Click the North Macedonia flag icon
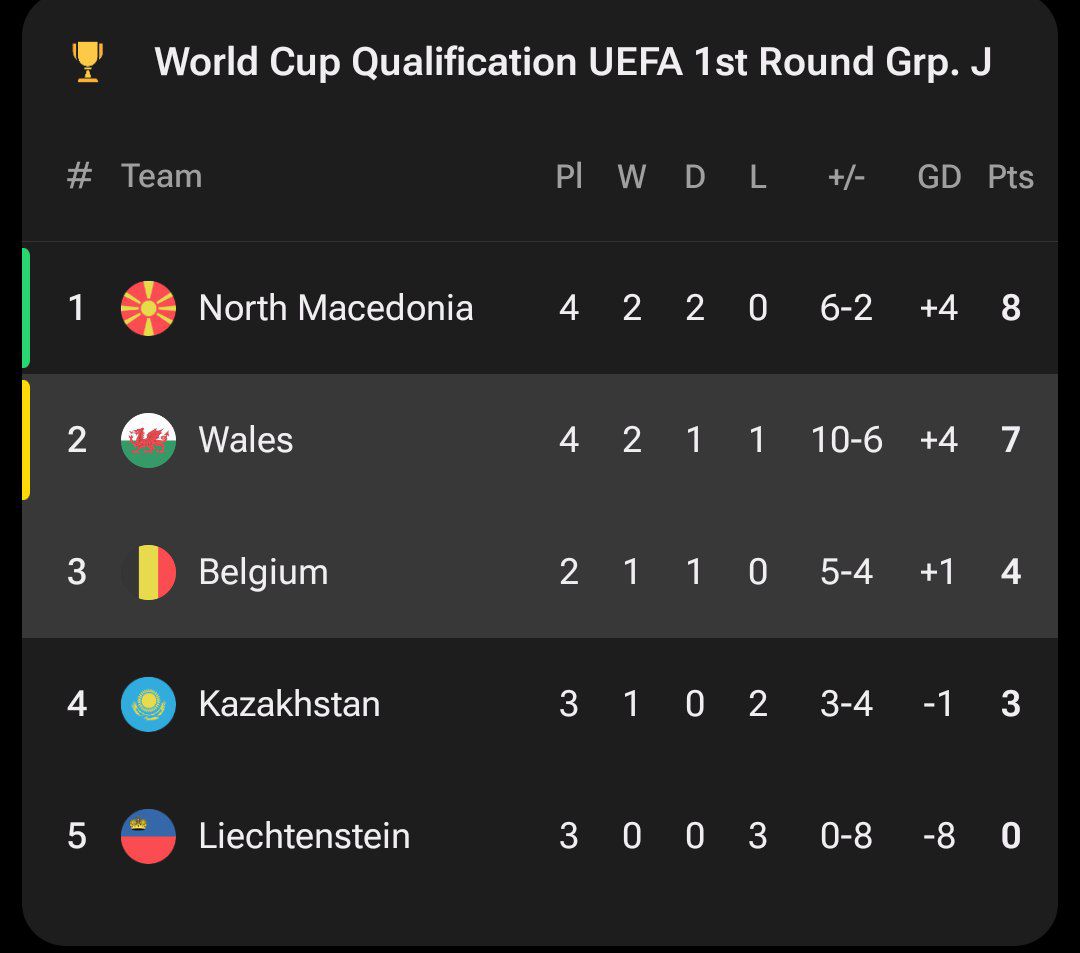The height and width of the screenshot is (953, 1080). click(x=148, y=308)
